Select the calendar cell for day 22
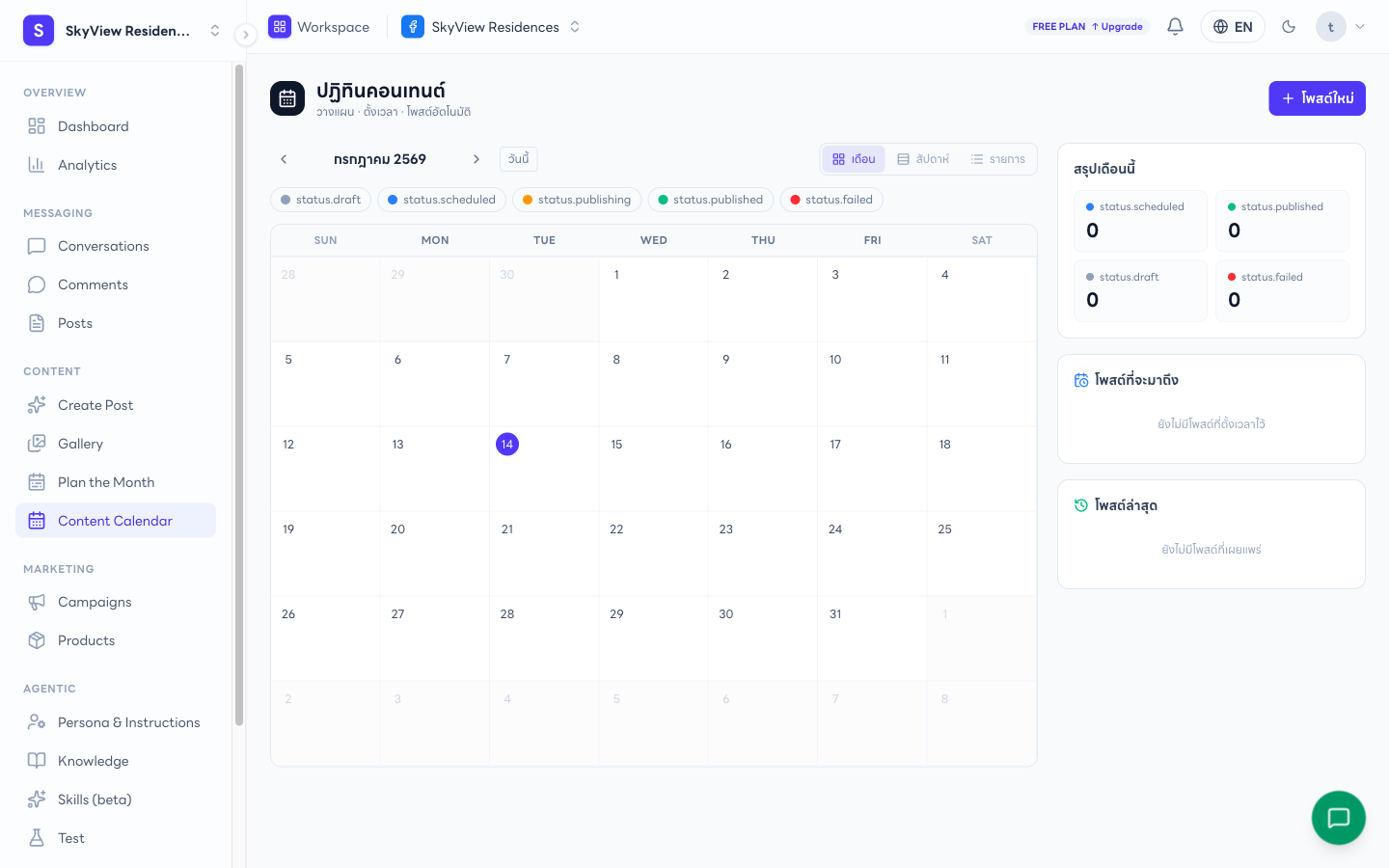Viewport: 1389px width, 868px height. coord(653,554)
